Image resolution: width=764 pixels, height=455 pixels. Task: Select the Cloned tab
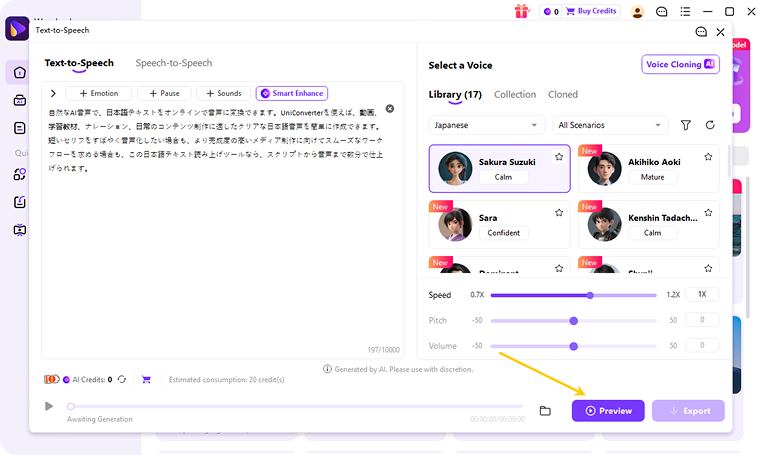click(563, 95)
